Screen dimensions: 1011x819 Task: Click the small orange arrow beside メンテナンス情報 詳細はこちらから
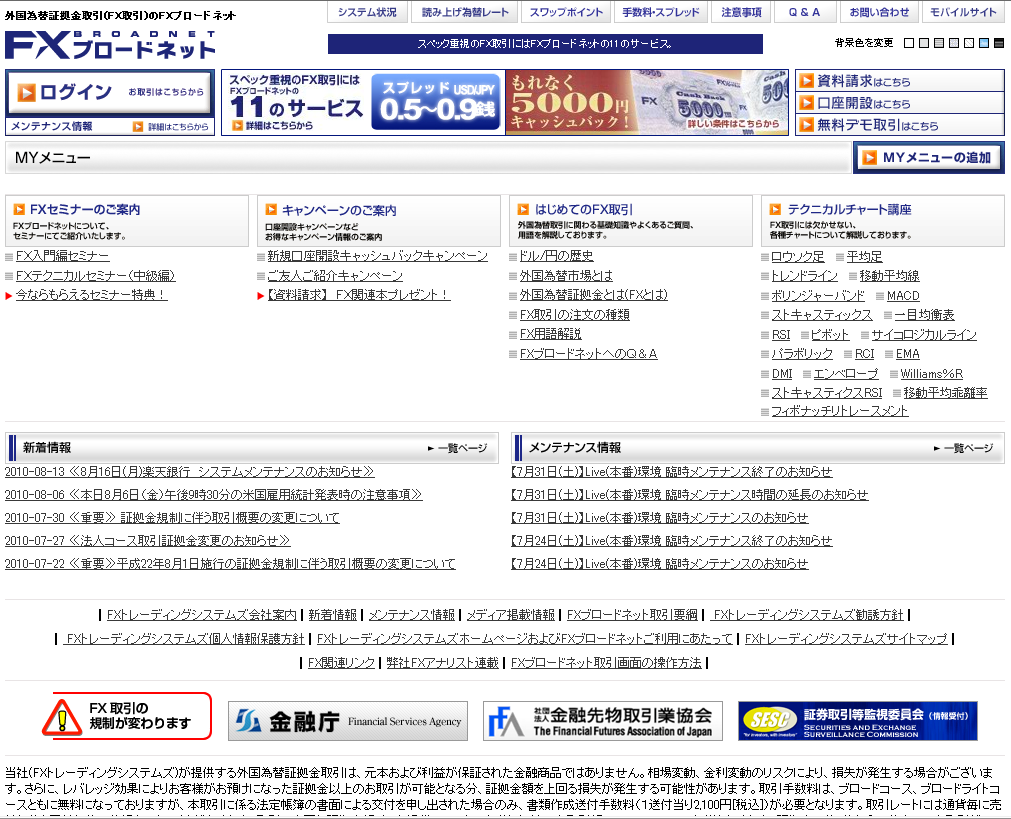click(138, 127)
